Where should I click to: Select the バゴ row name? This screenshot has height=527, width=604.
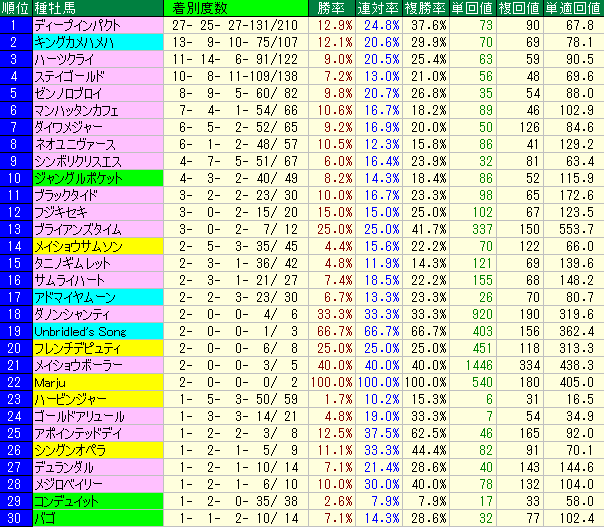click(45, 518)
